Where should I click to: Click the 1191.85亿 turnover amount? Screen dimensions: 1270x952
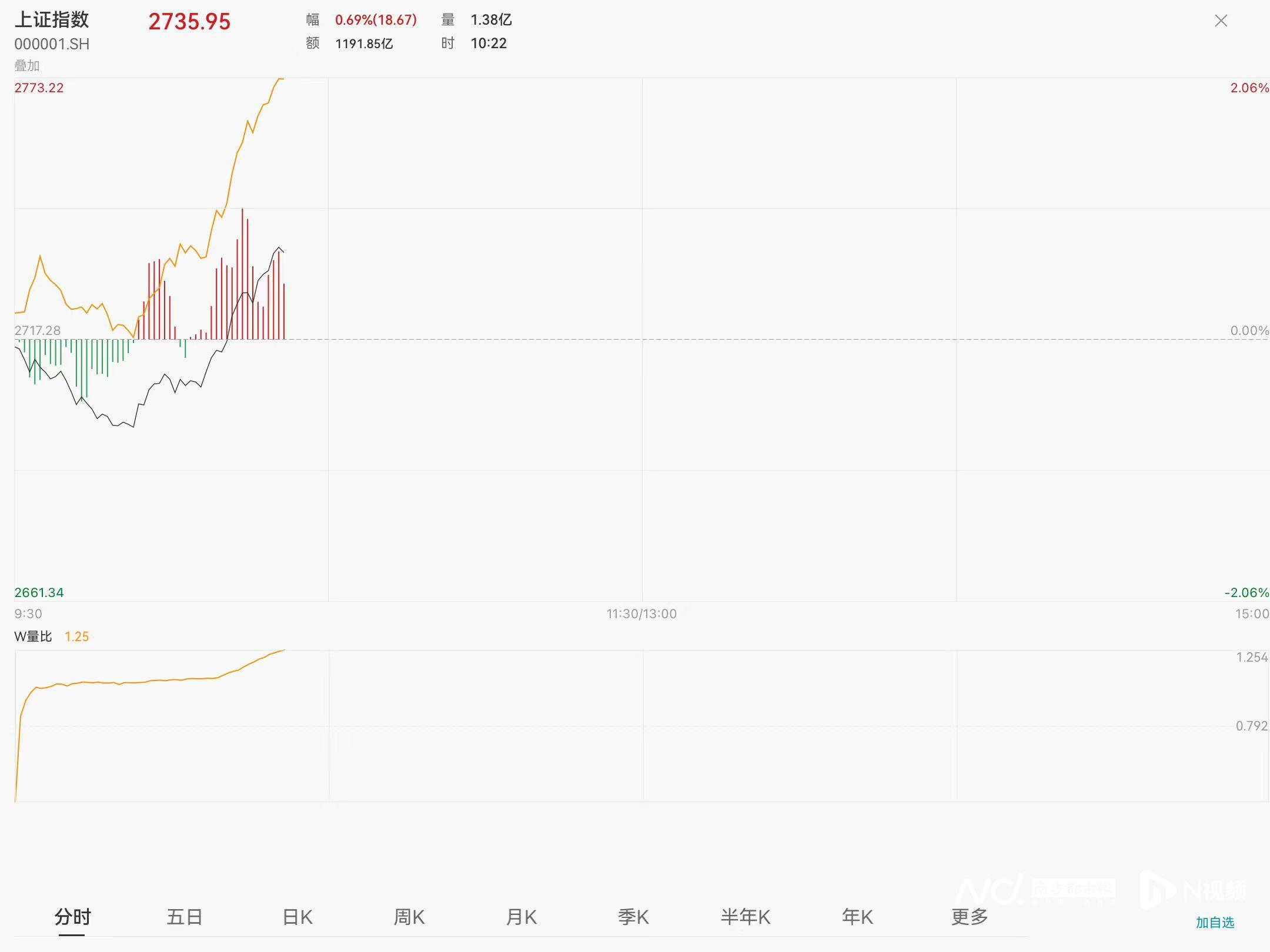point(364,44)
